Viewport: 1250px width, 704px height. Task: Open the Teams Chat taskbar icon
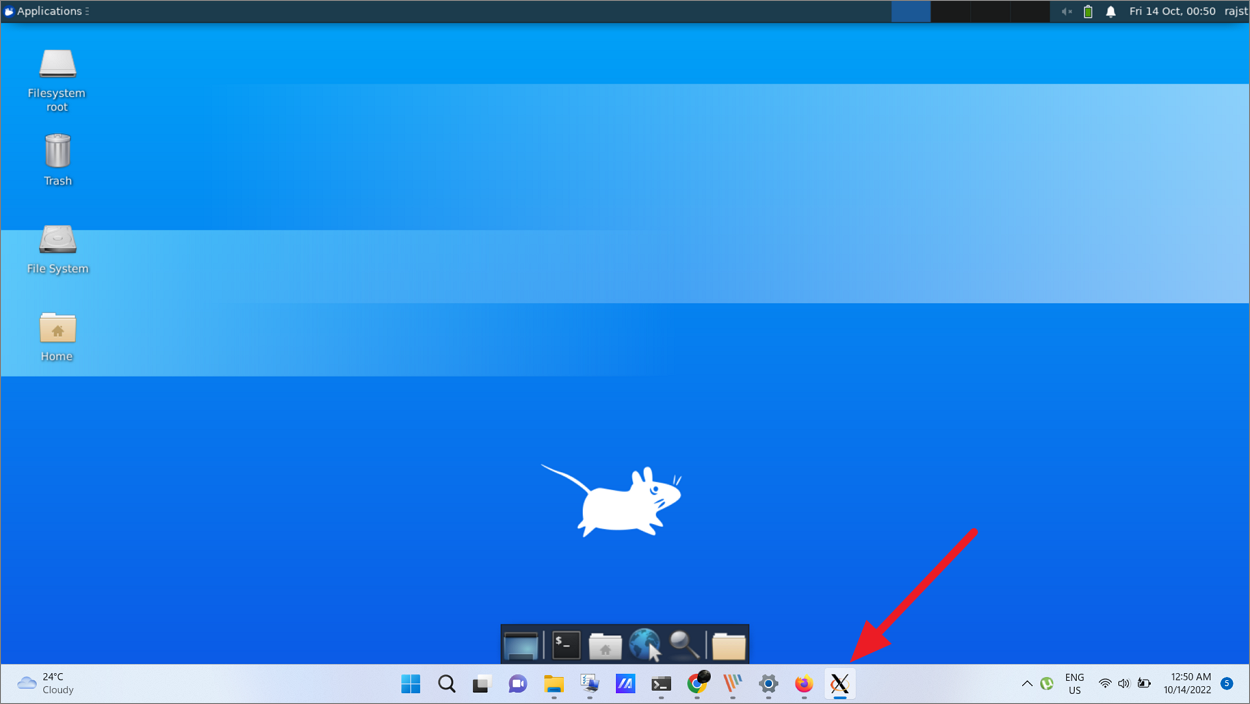click(x=517, y=684)
